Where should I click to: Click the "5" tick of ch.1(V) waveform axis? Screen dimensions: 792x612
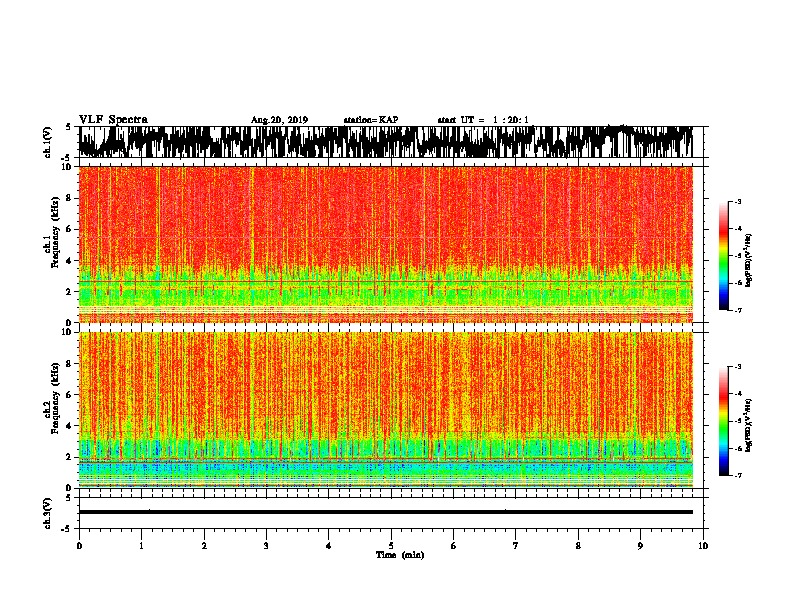click(68, 127)
